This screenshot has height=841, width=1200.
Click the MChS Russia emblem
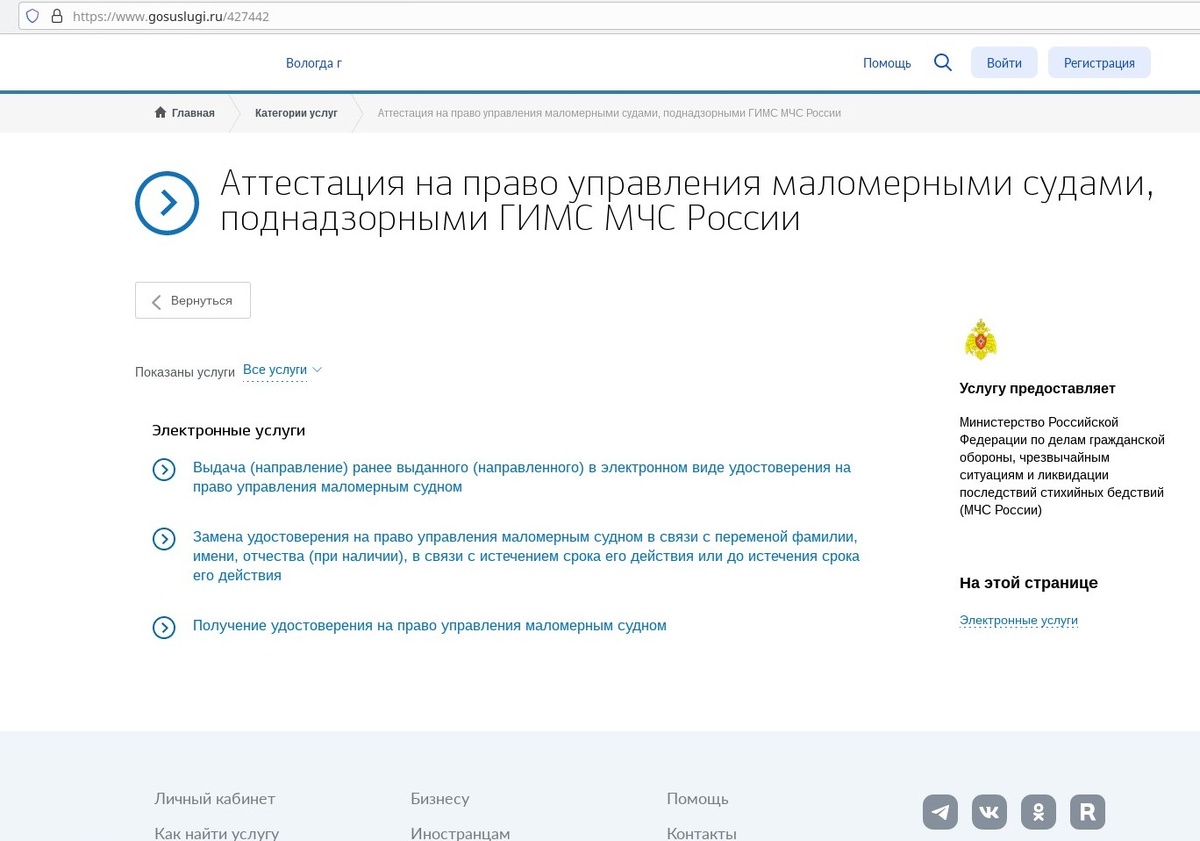[980, 340]
